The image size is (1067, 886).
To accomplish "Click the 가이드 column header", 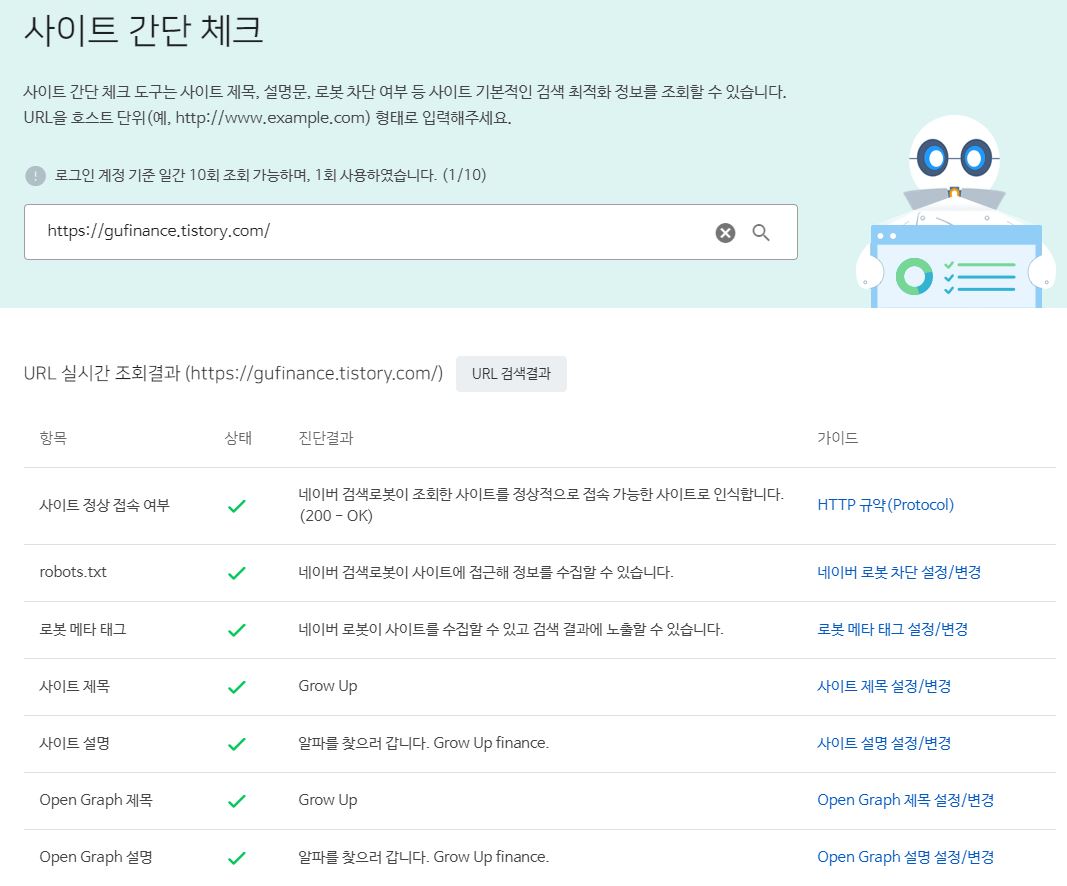I will click(x=838, y=438).
